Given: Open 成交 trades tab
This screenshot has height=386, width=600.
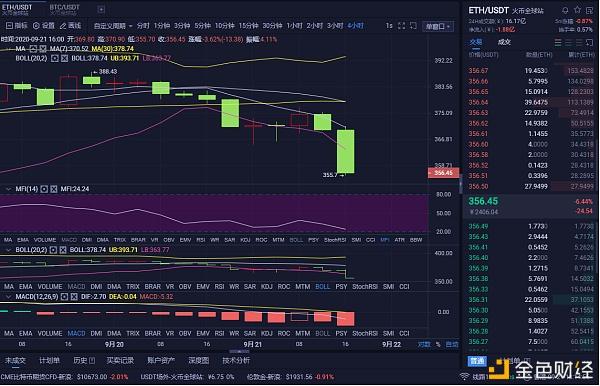Looking at the screenshot, I should pos(504,42).
